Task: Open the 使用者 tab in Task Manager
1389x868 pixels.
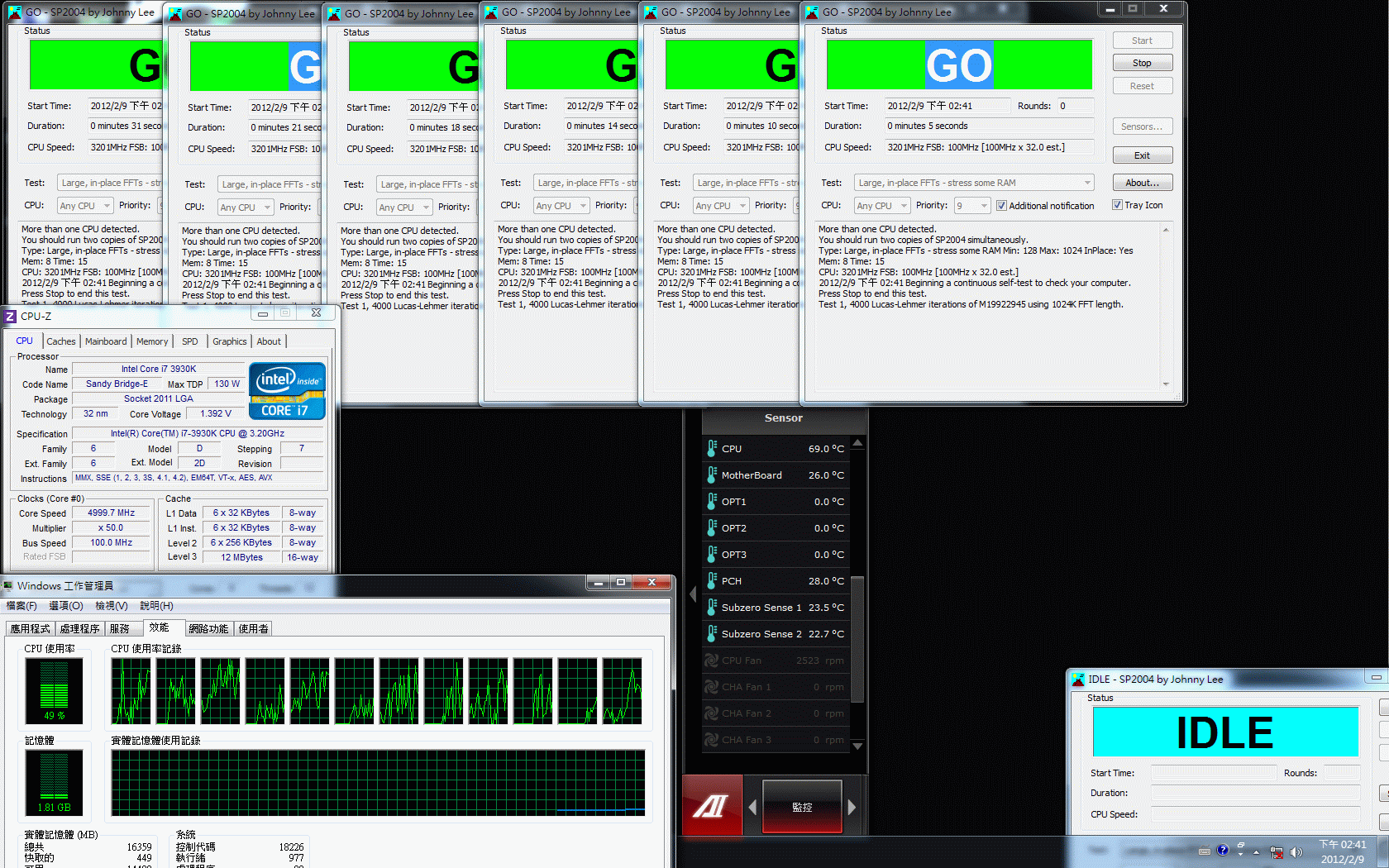Action: tap(254, 629)
